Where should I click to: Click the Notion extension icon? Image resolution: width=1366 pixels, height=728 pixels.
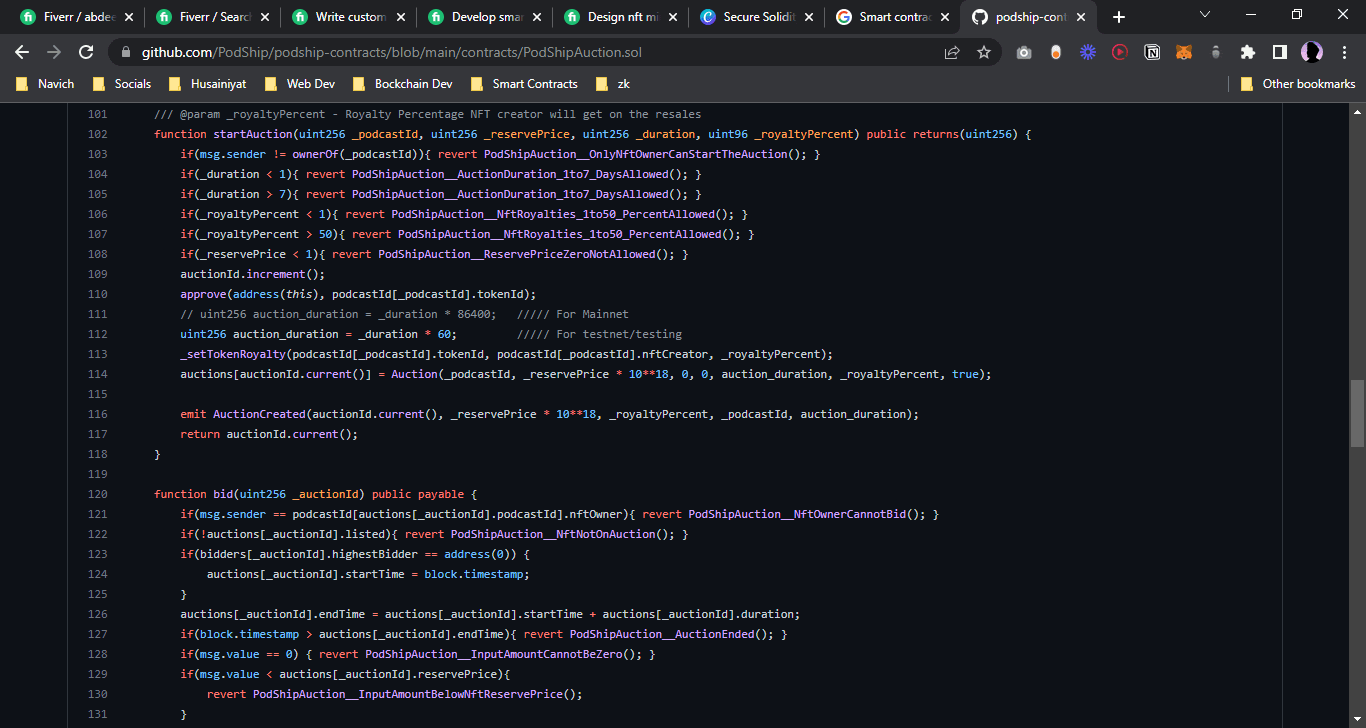coord(1152,52)
